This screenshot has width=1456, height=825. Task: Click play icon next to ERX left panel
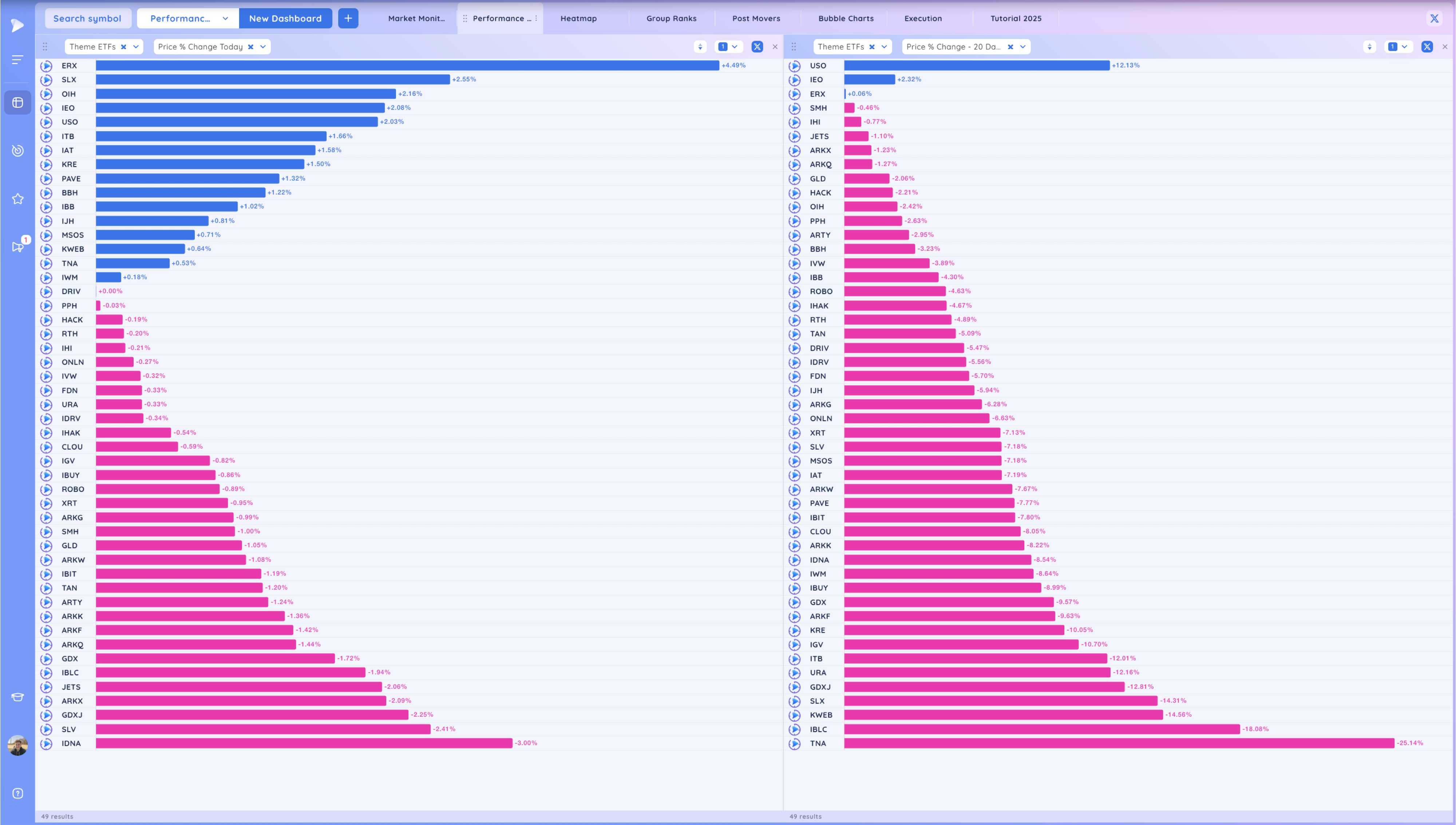47,66
